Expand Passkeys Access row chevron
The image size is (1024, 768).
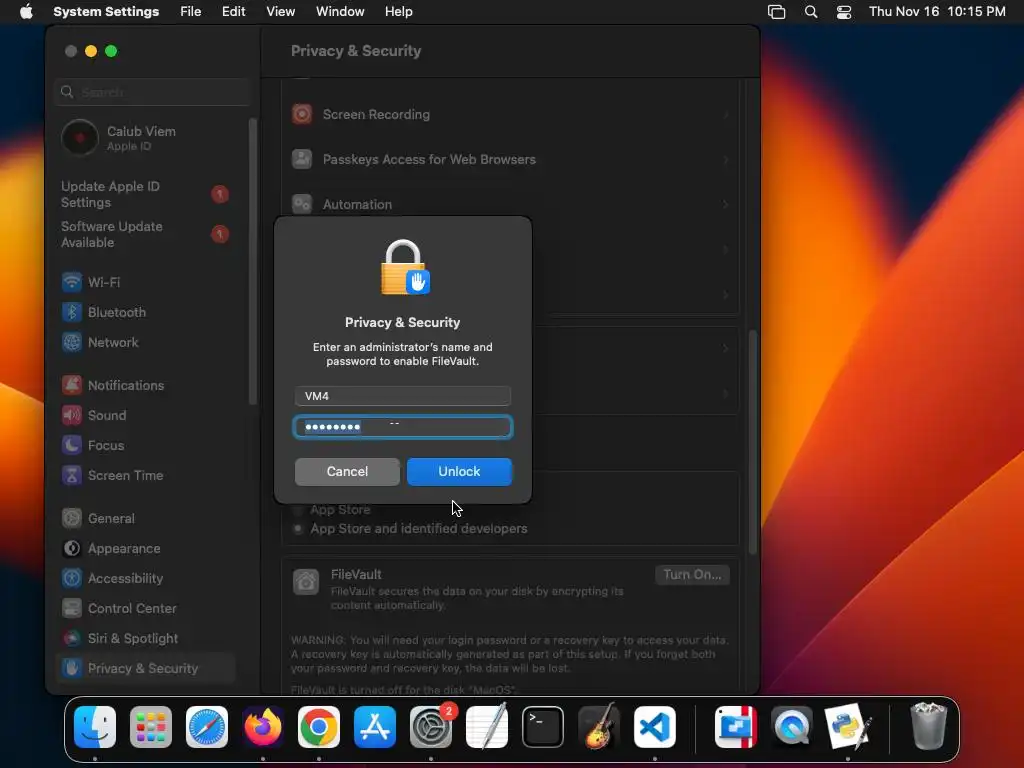(x=726, y=159)
